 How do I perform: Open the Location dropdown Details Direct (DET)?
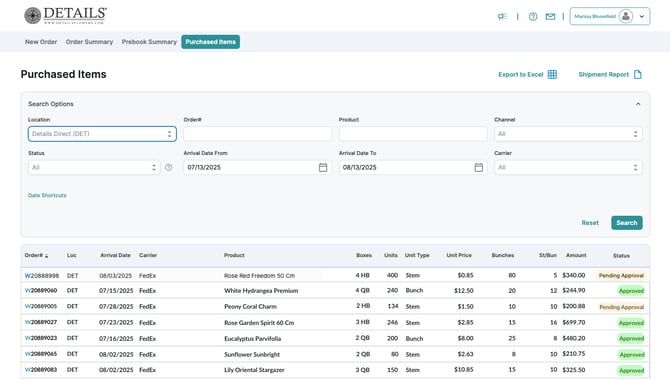point(102,134)
